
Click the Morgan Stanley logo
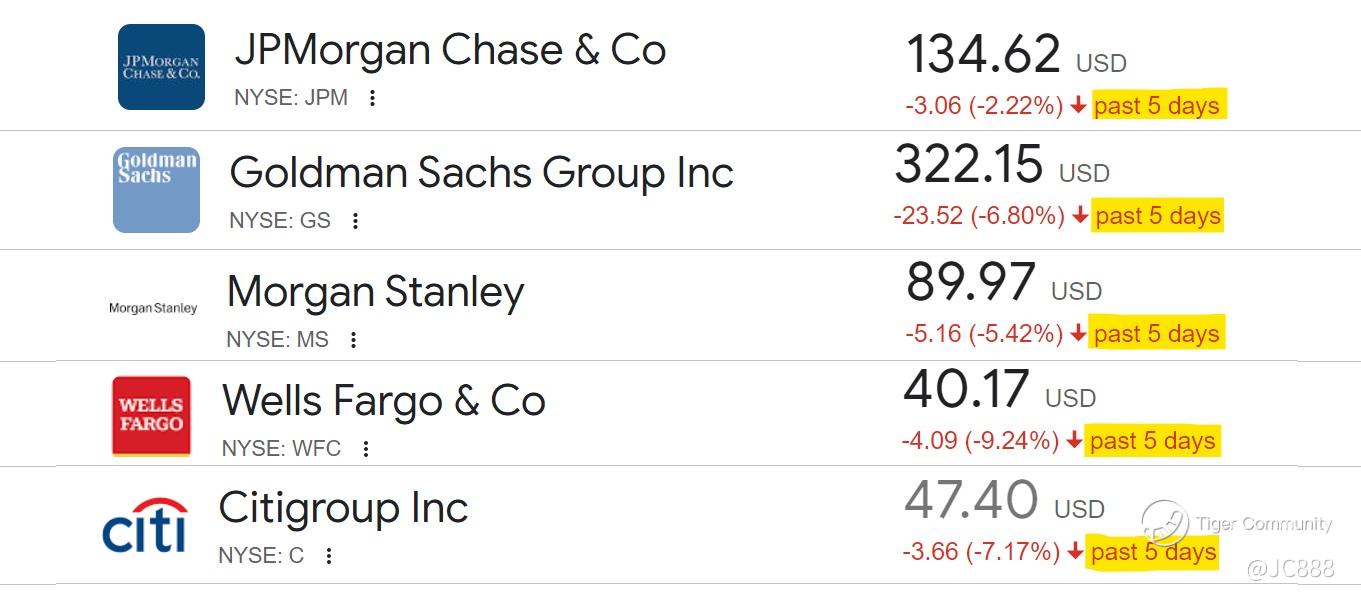pyautogui.click(x=153, y=308)
